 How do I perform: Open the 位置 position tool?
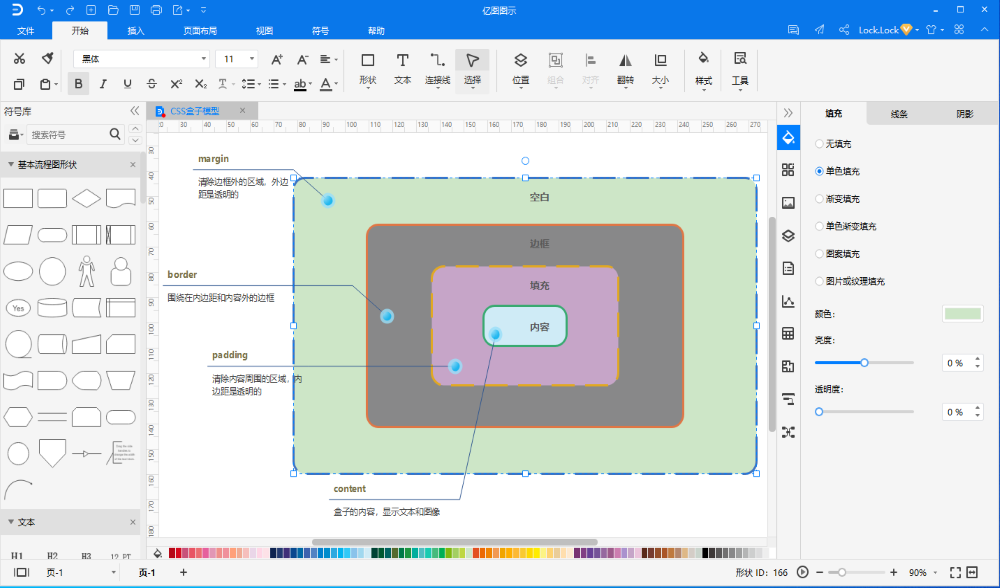(x=520, y=70)
